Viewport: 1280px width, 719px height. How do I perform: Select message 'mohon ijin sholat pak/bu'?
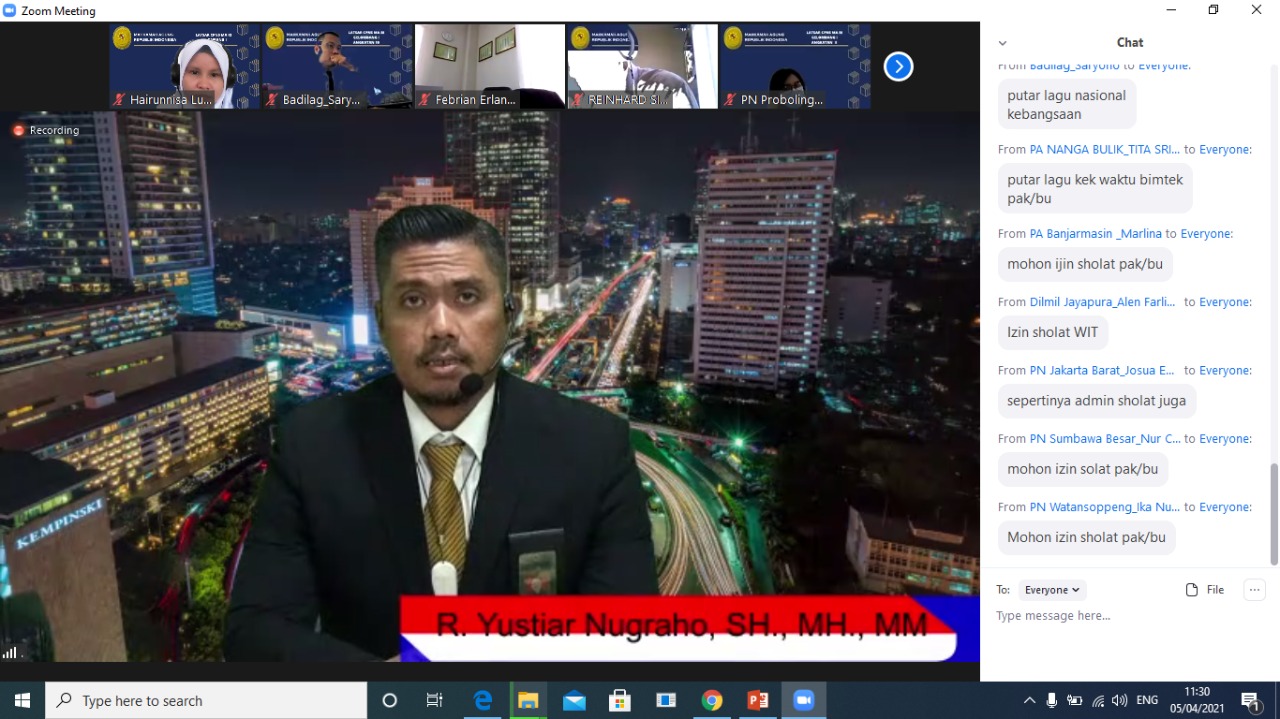[x=1085, y=264]
